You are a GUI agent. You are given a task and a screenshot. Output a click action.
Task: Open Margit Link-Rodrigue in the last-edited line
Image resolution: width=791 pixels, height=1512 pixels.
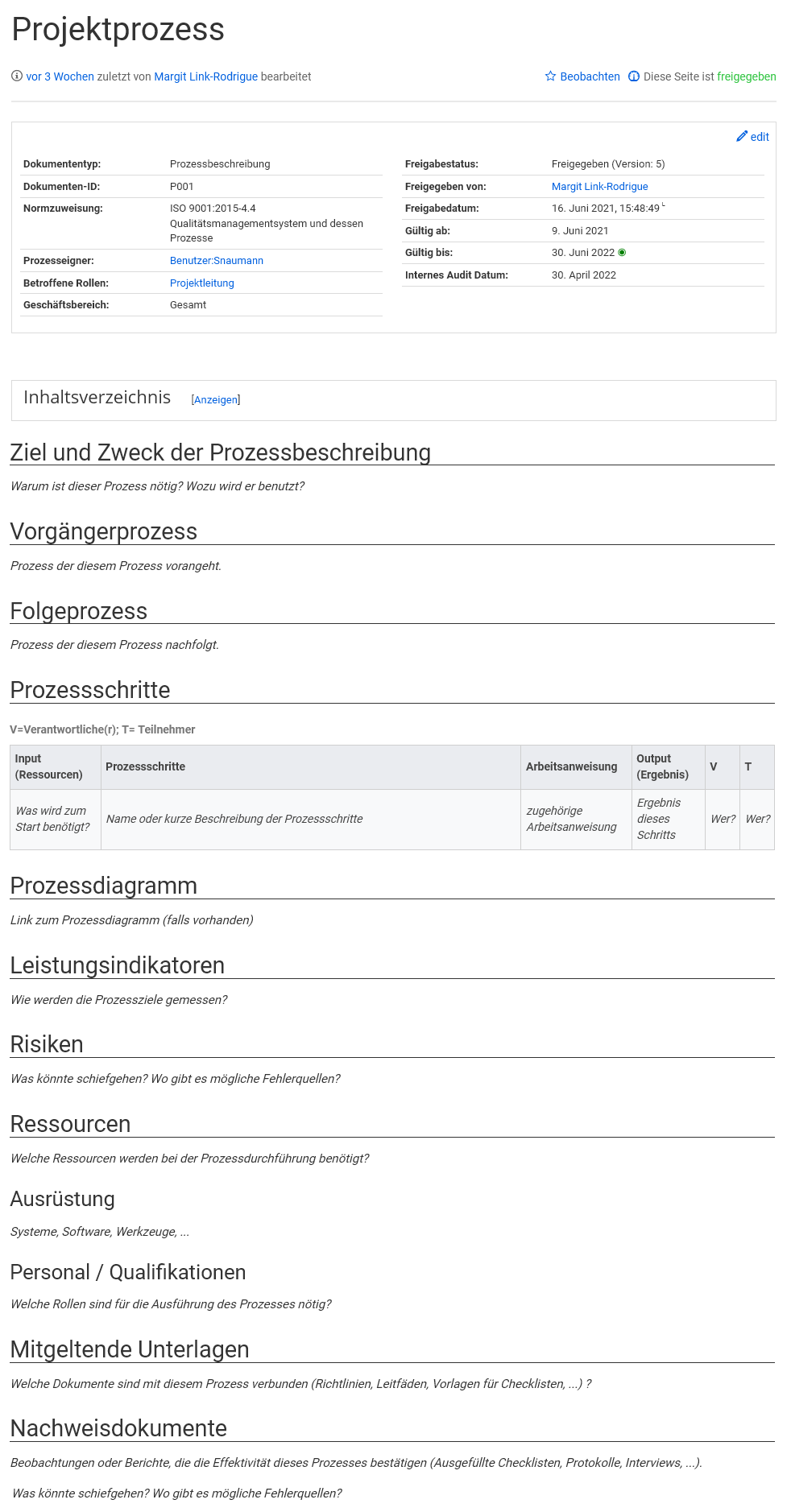(205, 76)
